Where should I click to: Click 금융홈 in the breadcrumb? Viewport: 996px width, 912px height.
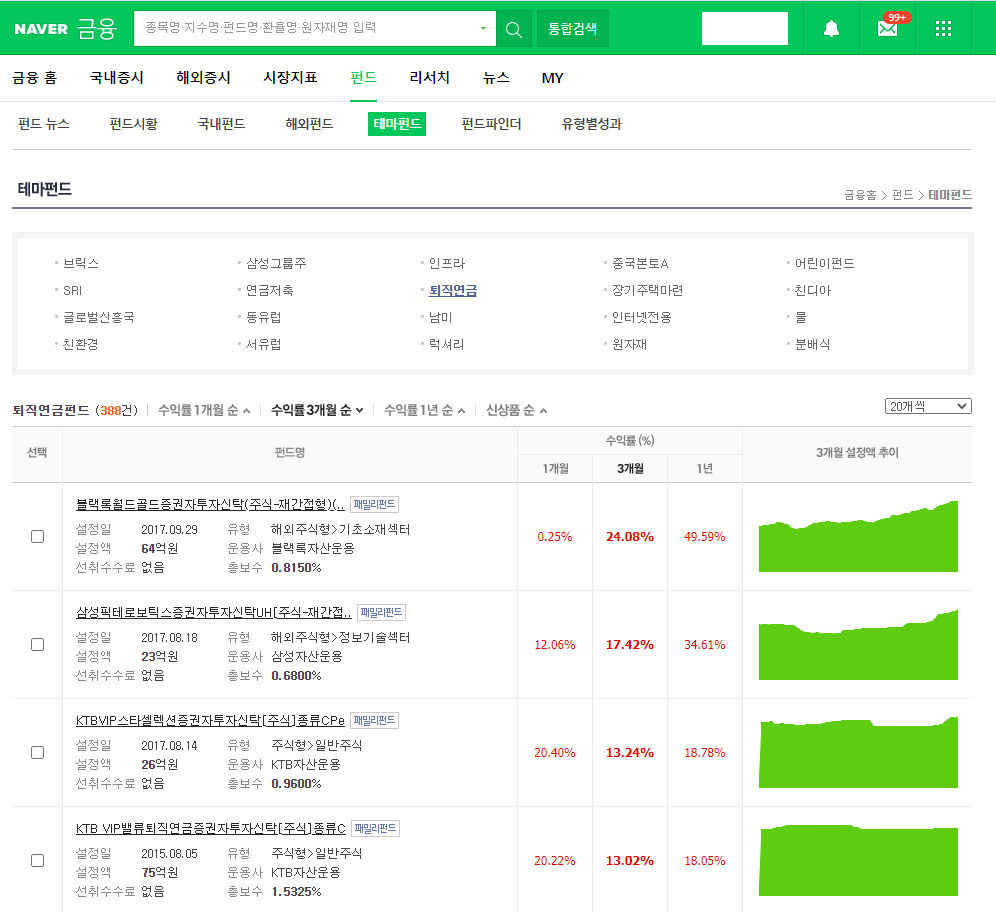pyautogui.click(x=860, y=195)
